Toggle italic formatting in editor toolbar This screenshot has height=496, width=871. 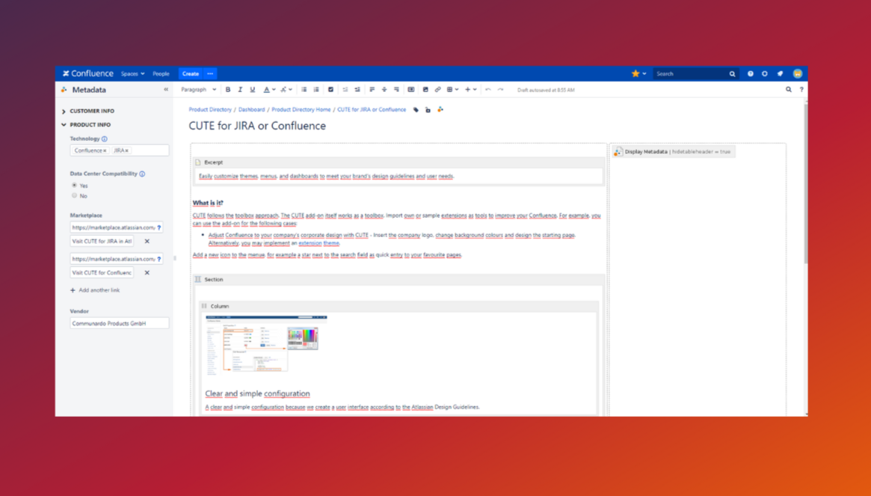click(x=240, y=89)
